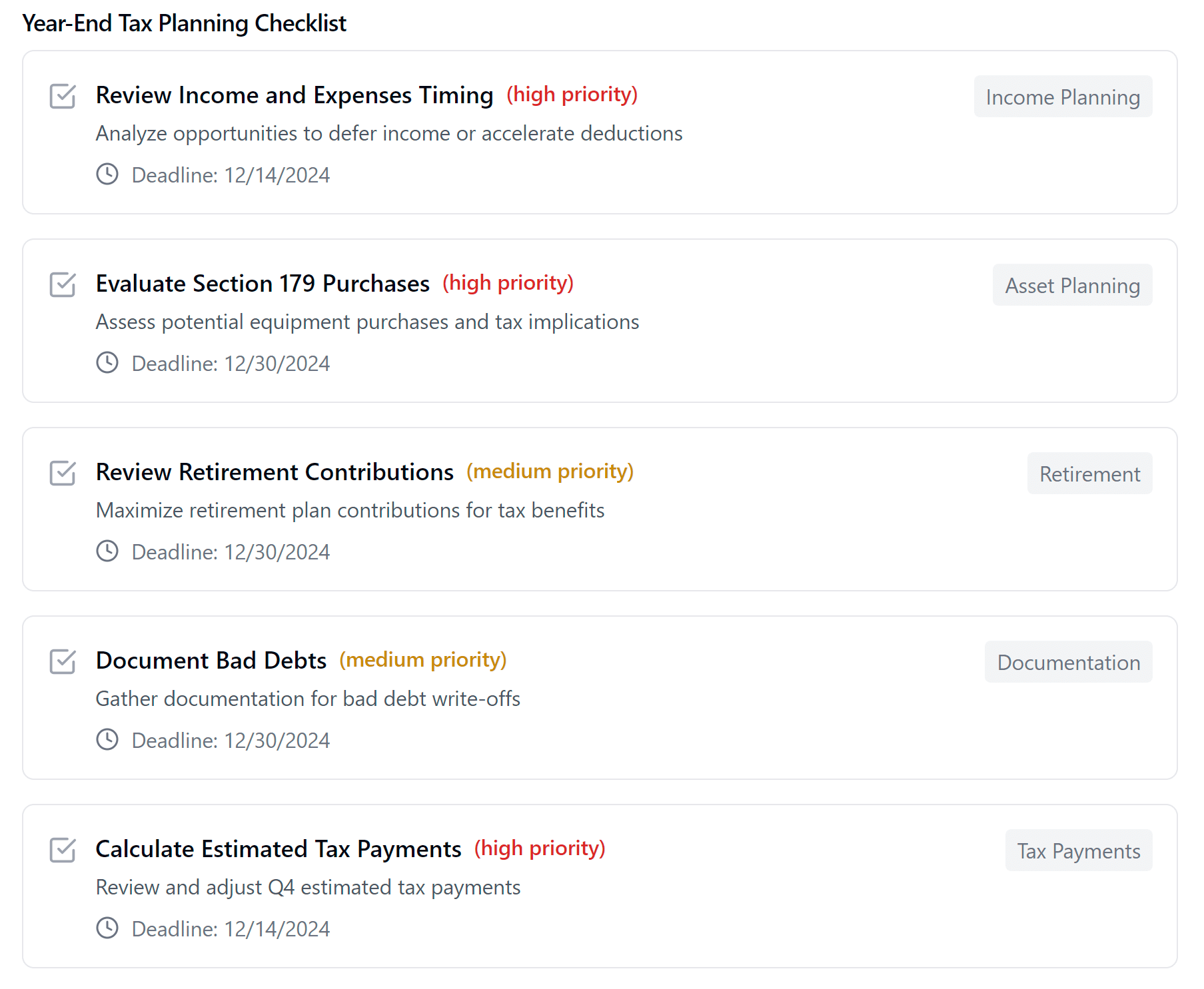Viewport: 1204px width, 989px height.
Task: Click the clock icon for Section 179 deadline
Action: point(107,363)
